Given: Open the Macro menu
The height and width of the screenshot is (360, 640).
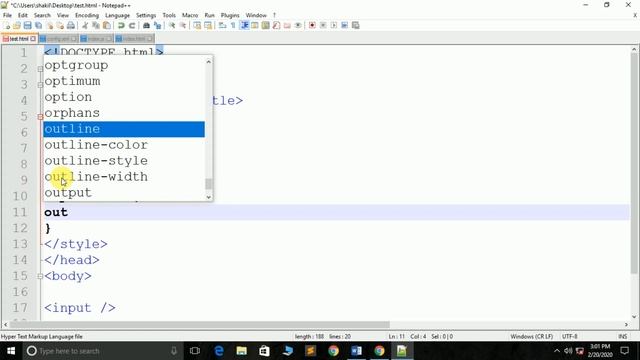Looking at the screenshot, I should click(190, 15).
